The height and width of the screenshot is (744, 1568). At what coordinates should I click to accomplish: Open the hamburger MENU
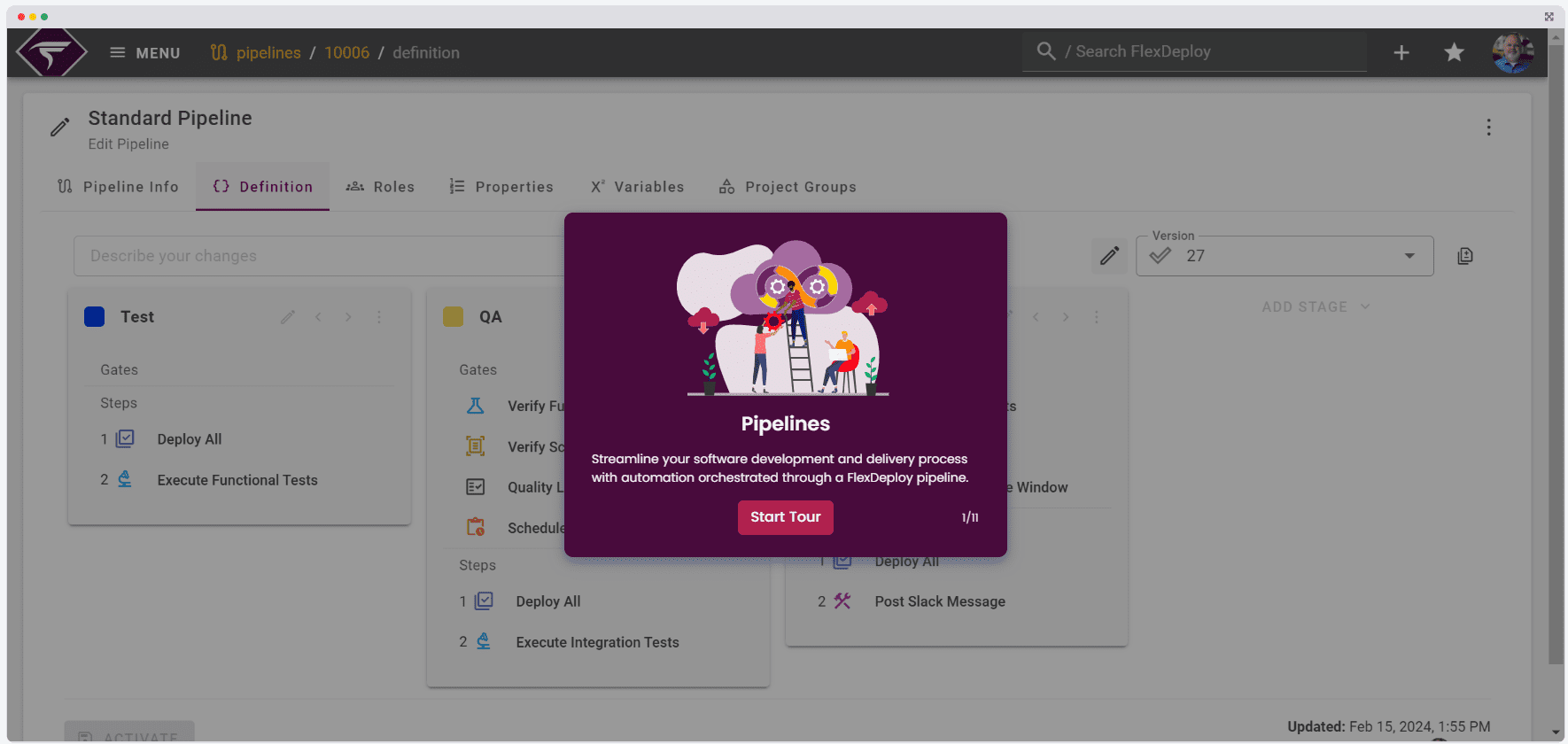(144, 53)
